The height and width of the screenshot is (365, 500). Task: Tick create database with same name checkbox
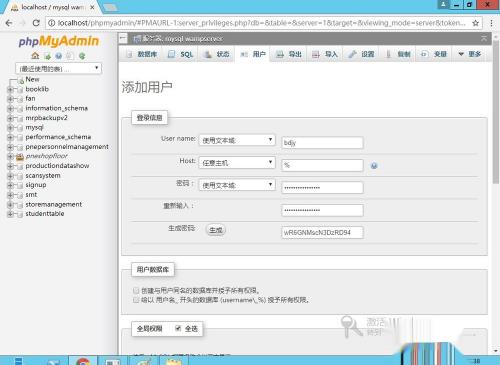click(136, 290)
